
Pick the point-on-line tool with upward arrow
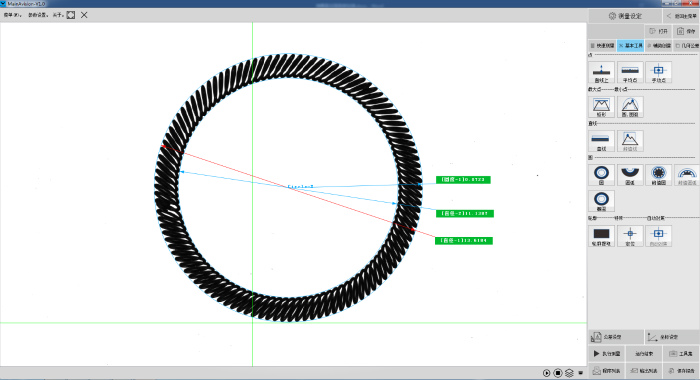pos(601,72)
